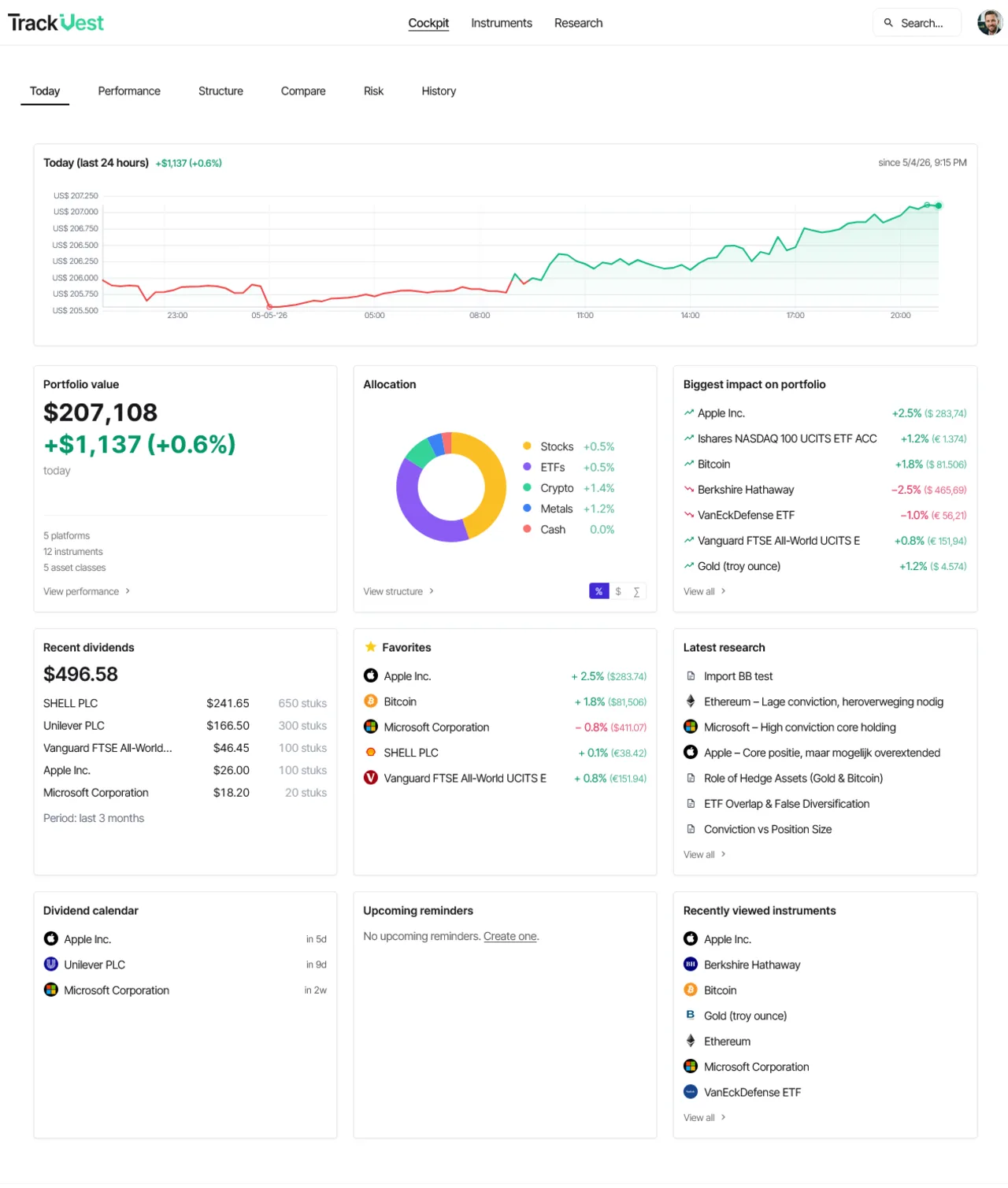1008x1188 pixels.
Task: Open View performance link
Action: click(x=87, y=591)
